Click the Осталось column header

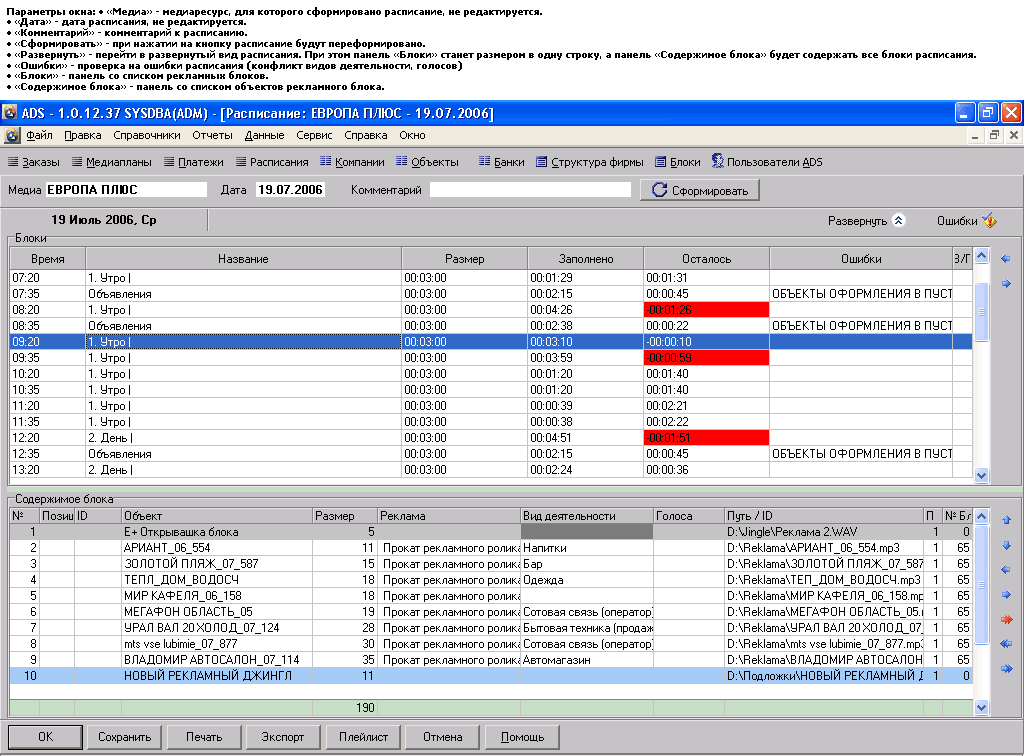(707, 259)
